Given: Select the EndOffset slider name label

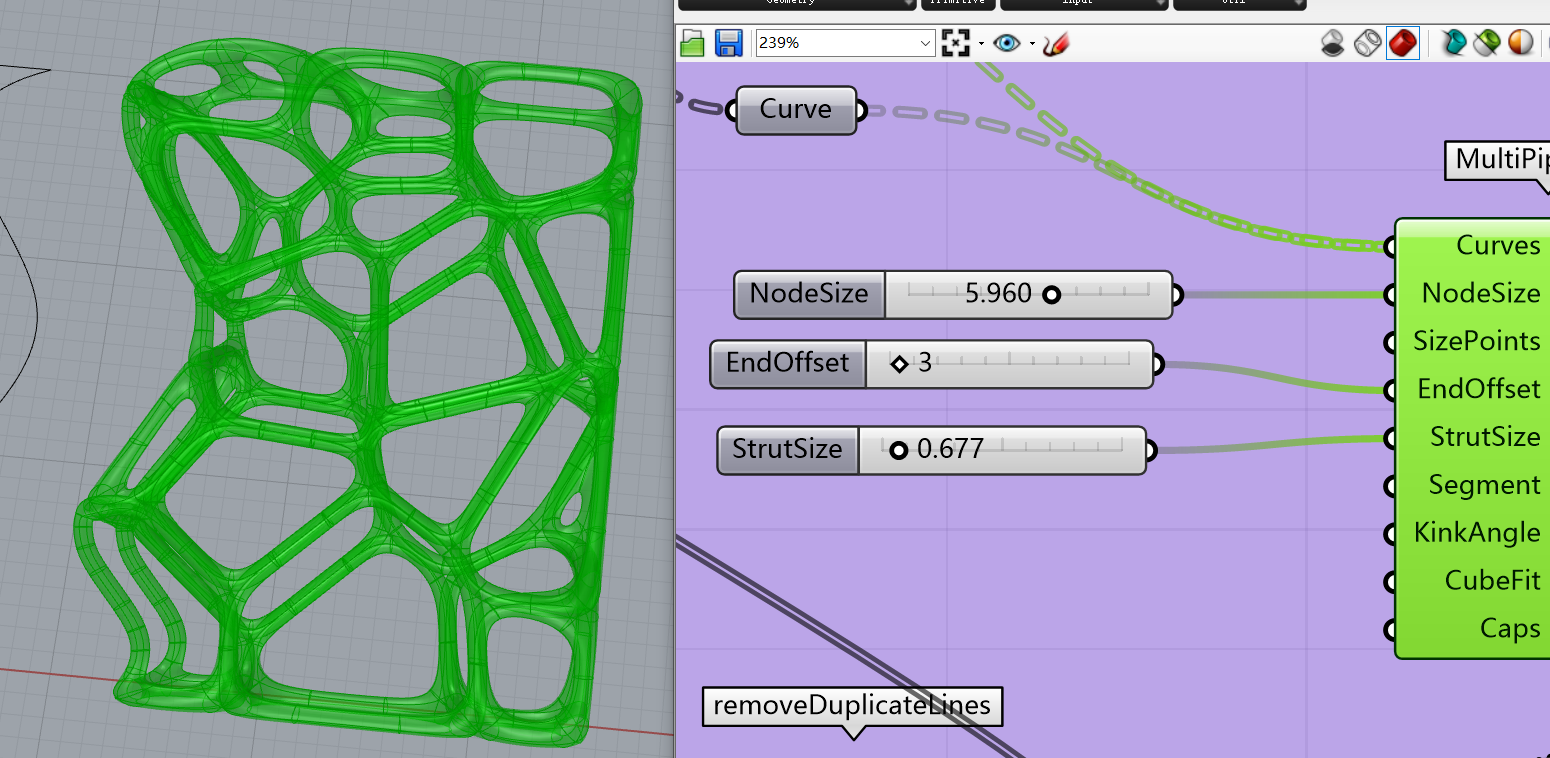Looking at the screenshot, I should coord(787,364).
